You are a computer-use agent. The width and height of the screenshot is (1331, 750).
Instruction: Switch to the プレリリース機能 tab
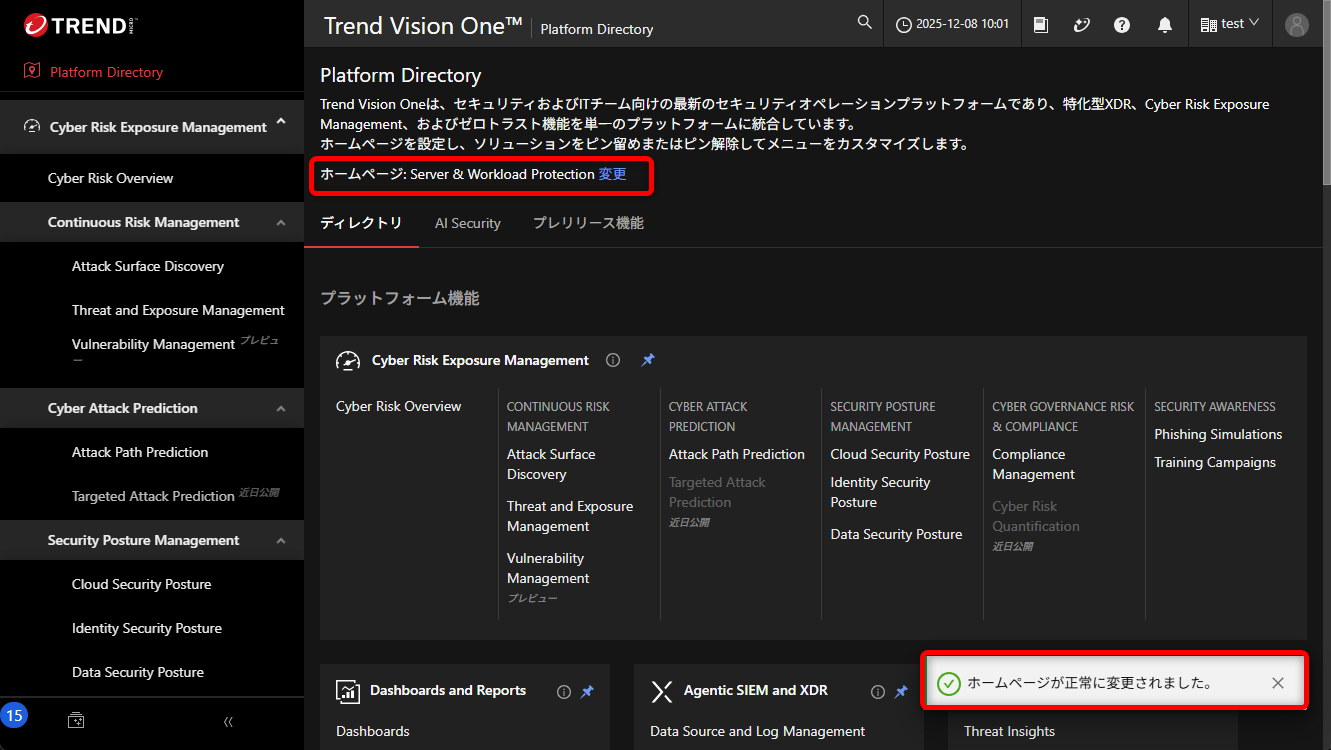click(588, 223)
